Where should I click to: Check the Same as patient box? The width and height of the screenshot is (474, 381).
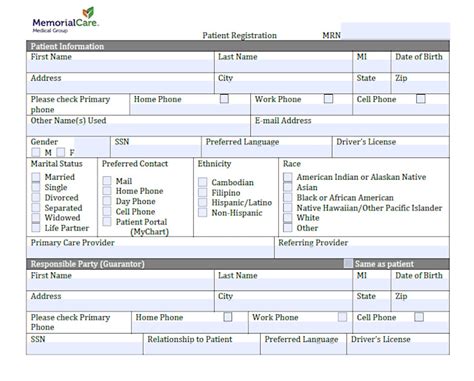[348, 263]
